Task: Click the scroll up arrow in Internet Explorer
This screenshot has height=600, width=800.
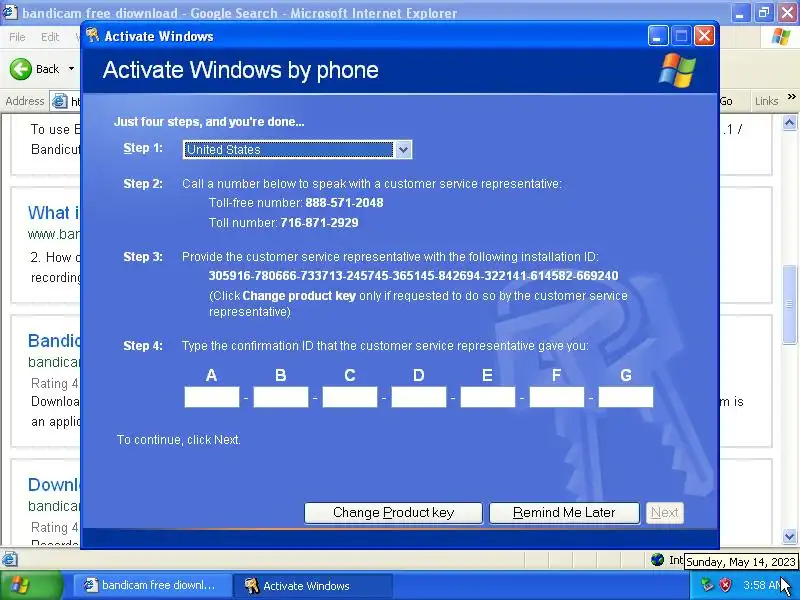Action: pos(790,123)
